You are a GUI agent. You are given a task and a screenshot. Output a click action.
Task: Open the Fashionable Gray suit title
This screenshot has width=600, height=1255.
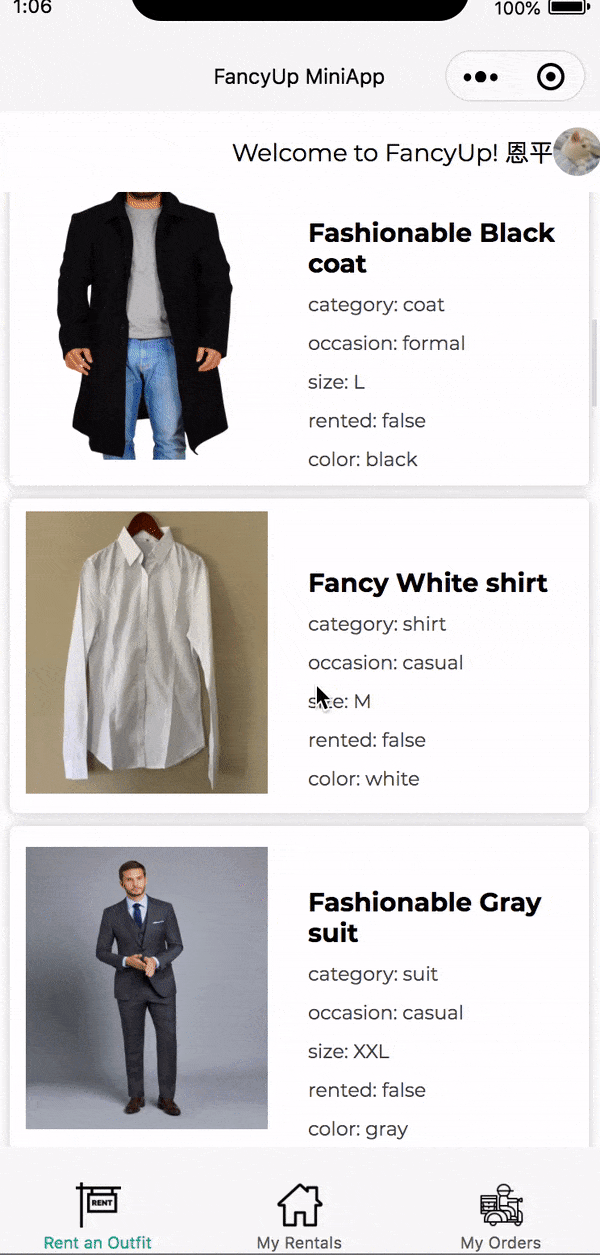tap(424, 917)
